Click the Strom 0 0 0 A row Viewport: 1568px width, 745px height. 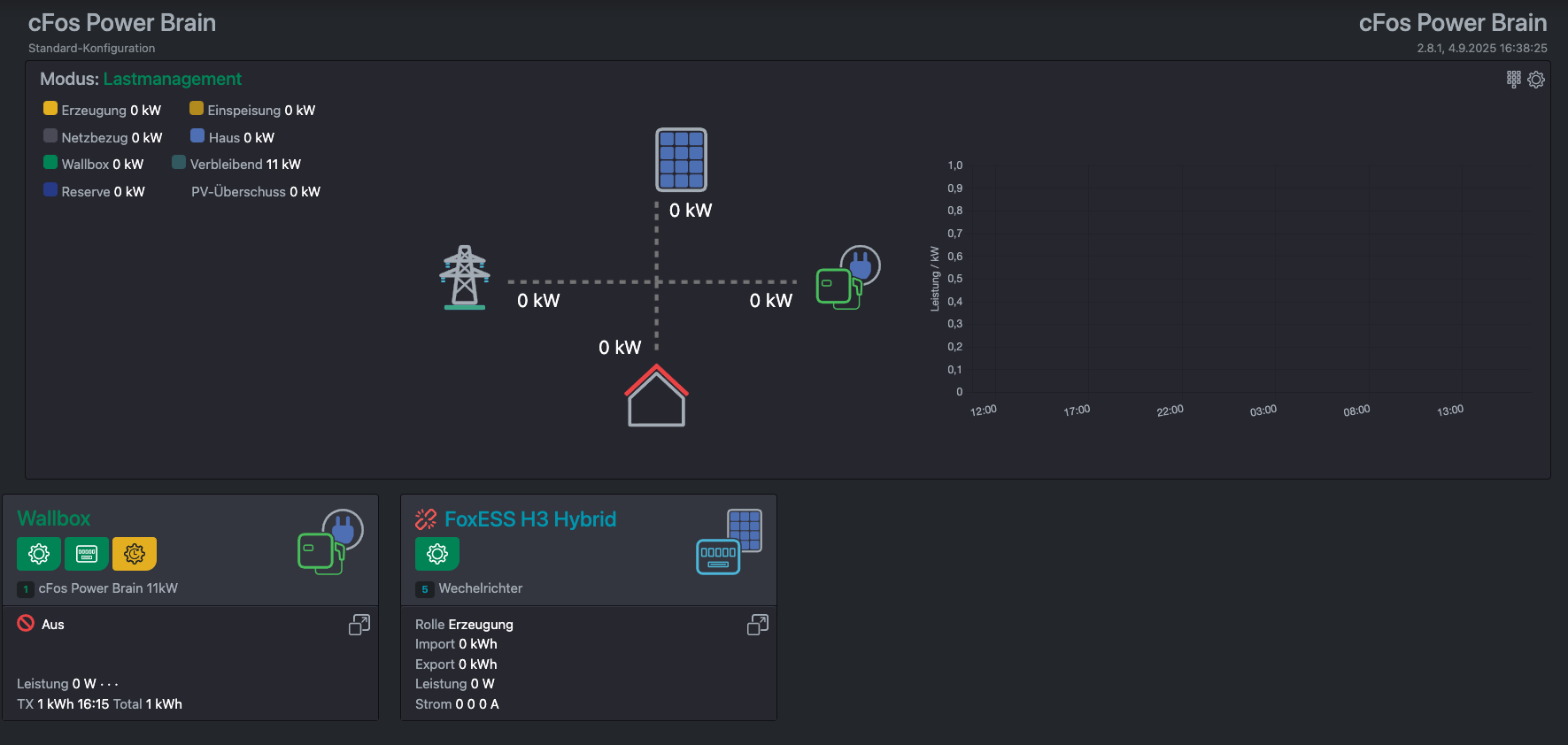[x=457, y=704]
